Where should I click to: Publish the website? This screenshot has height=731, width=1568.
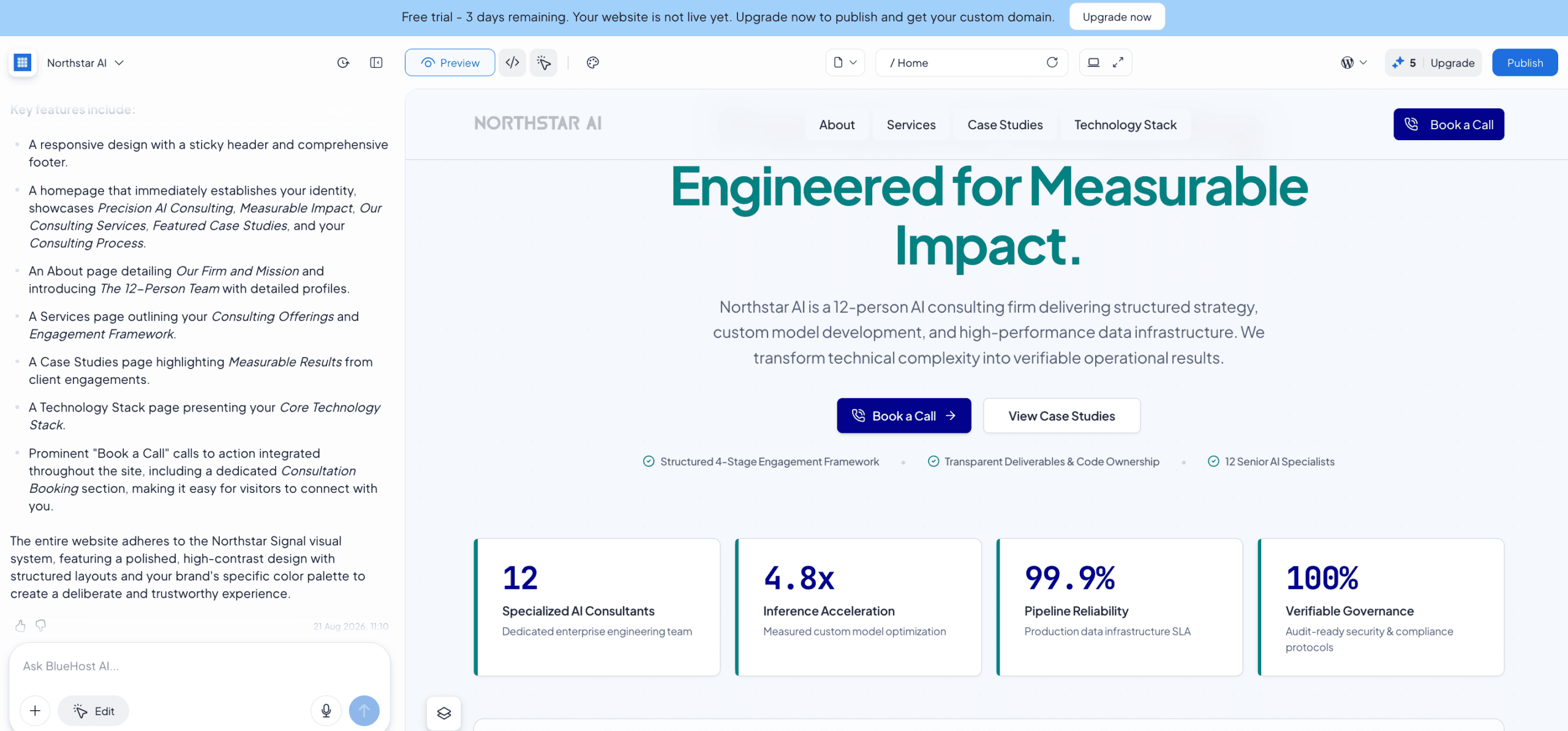(1525, 62)
